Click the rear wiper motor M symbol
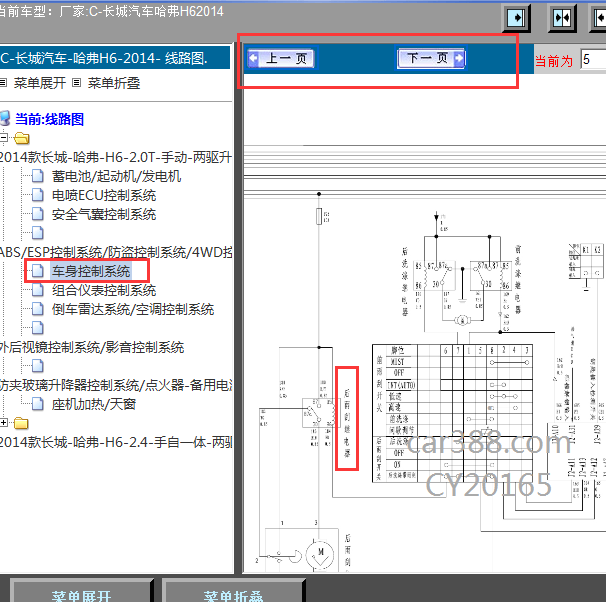The width and height of the screenshot is (606, 602). [320, 554]
